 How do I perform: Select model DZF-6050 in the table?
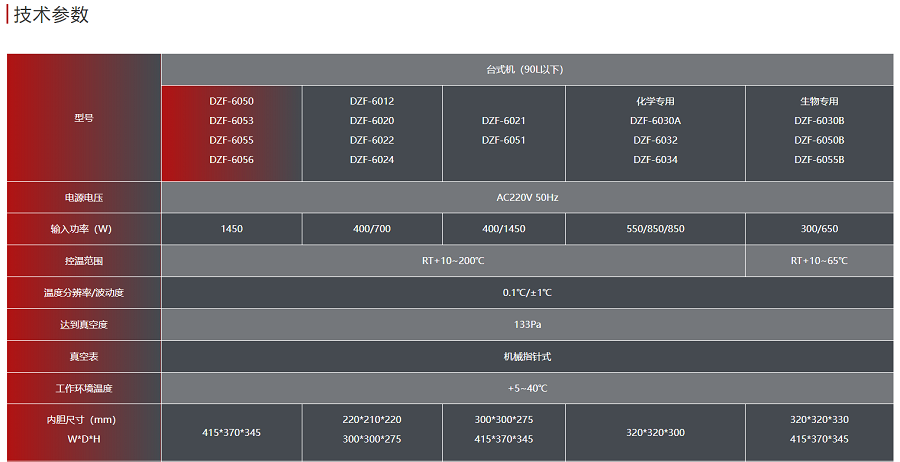click(x=231, y=101)
